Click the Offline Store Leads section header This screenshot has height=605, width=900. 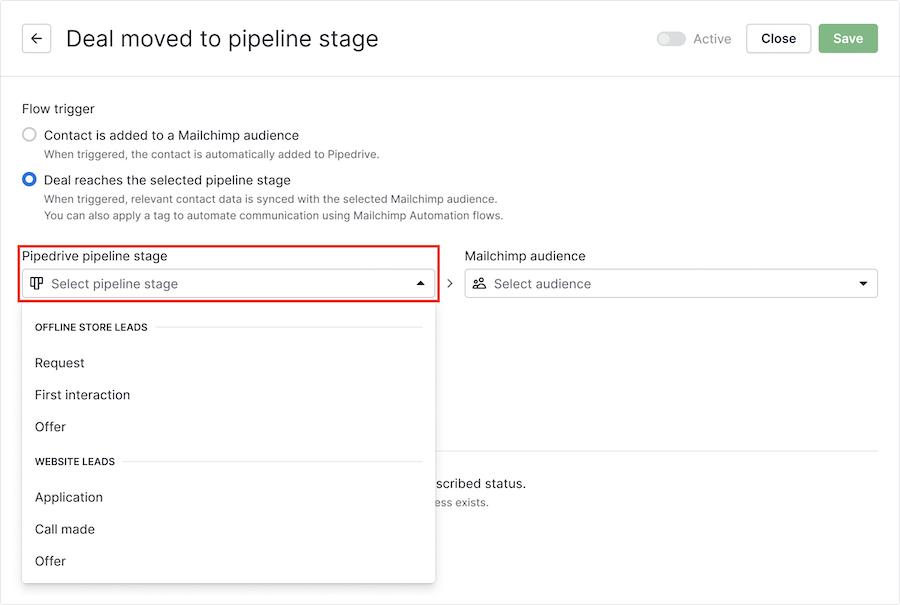(x=91, y=327)
